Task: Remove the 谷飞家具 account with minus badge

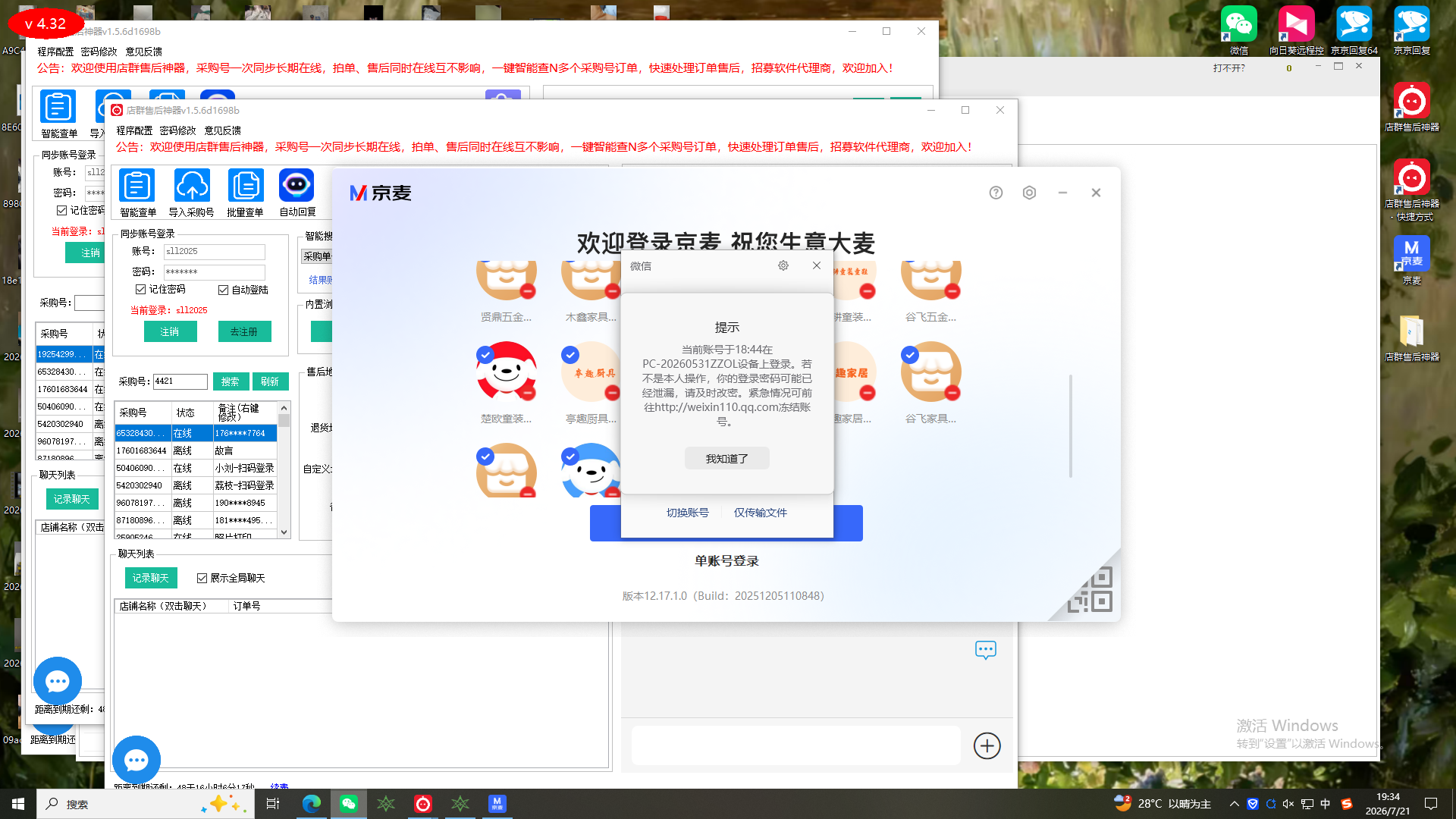Action: coord(952,392)
